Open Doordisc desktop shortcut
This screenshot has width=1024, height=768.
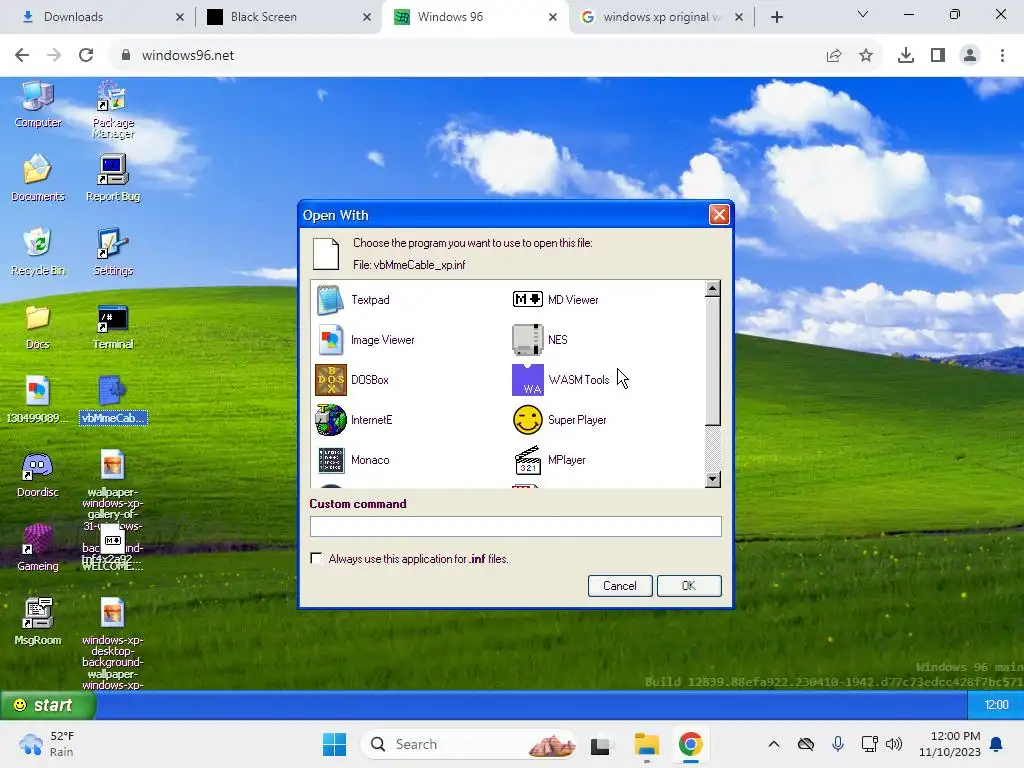(38, 475)
